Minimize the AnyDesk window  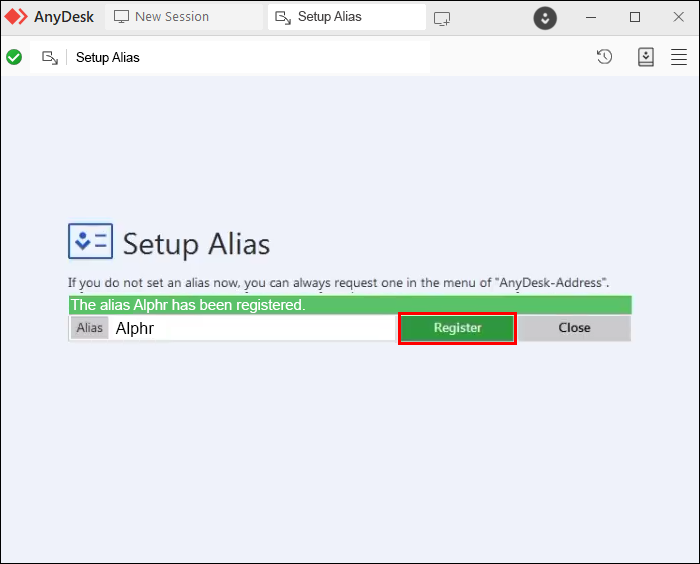pyautogui.click(x=591, y=17)
